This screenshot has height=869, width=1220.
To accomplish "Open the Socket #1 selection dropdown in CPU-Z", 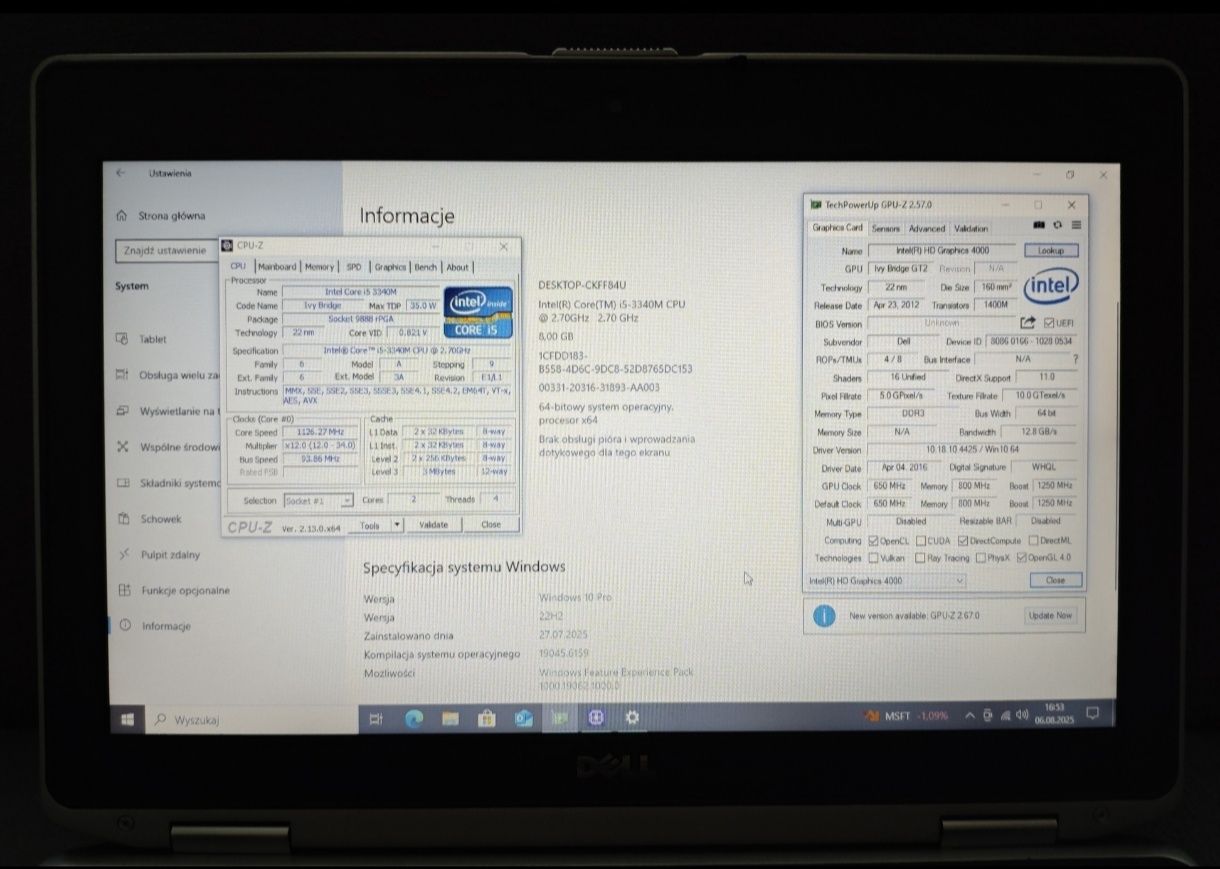I will coord(319,500).
